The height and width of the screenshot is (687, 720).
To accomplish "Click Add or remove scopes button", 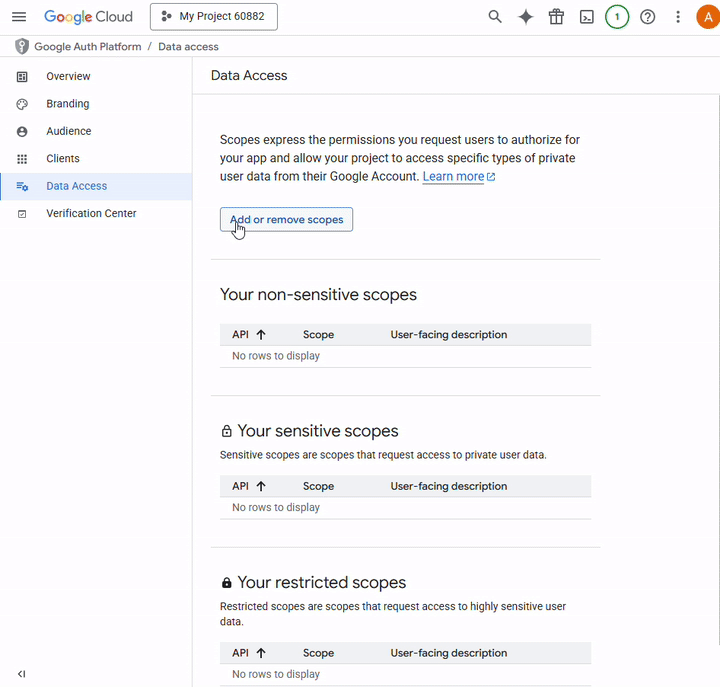I will pos(286,220).
